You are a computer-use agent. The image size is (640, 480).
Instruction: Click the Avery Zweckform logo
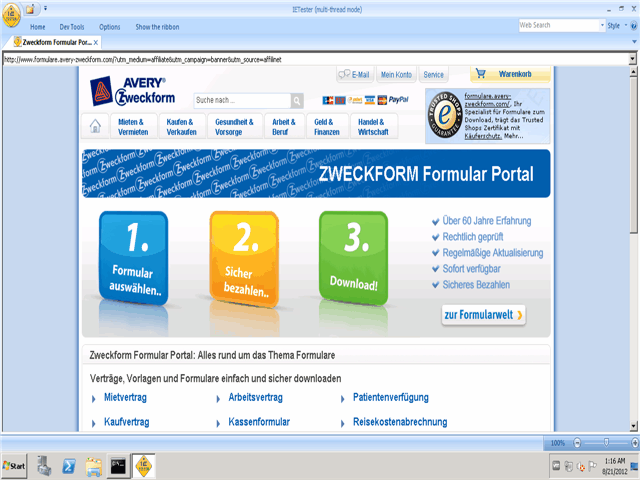click(x=132, y=91)
